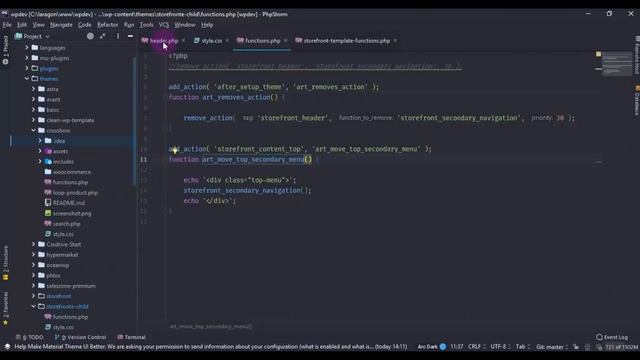
Task: Click the memory indicator 721 of 1502M
Action: [621, 347]
